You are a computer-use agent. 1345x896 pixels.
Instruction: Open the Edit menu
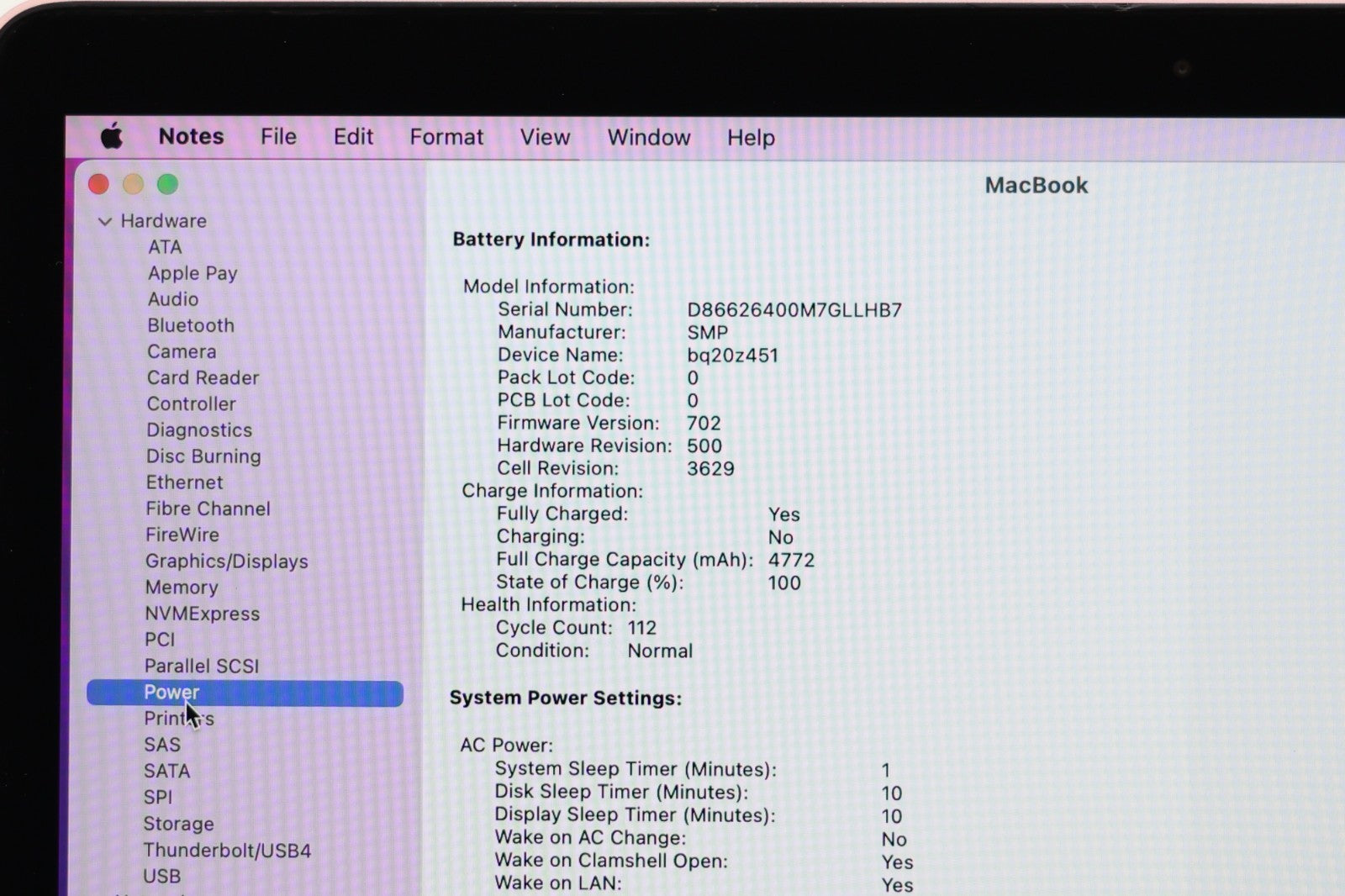coord(353,136)
